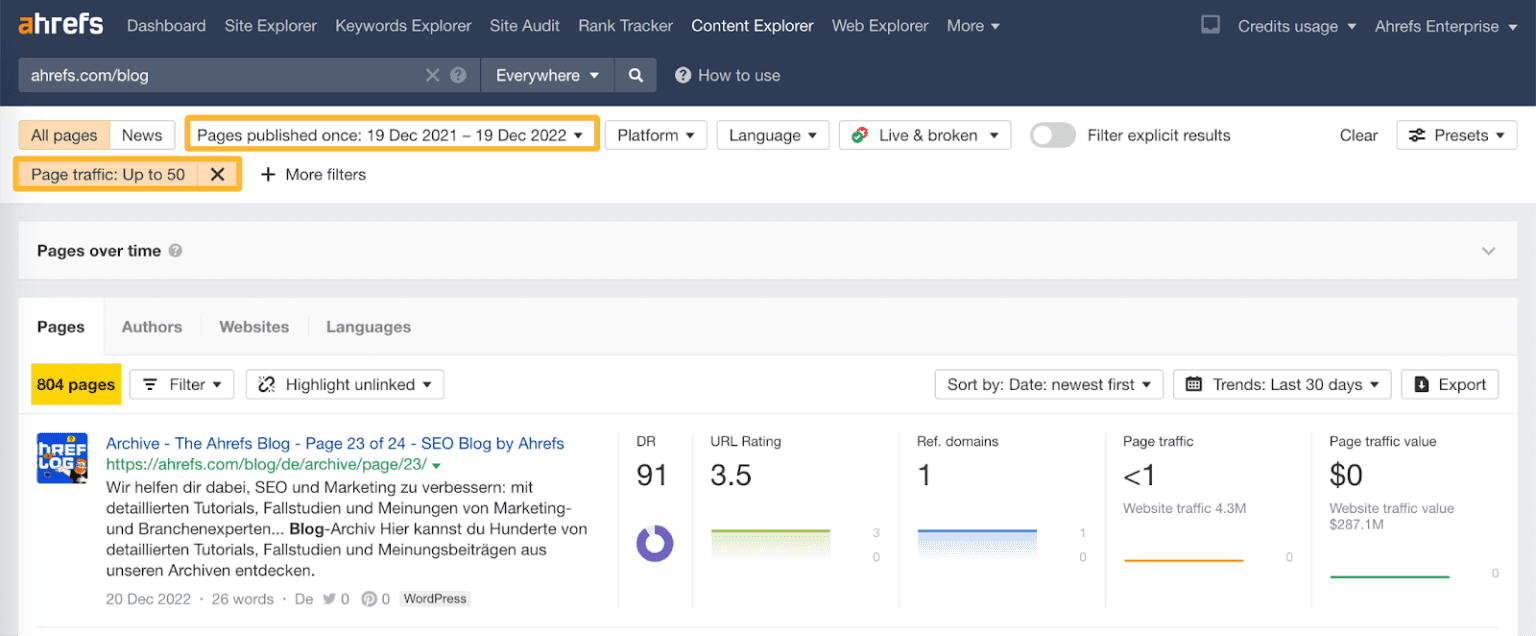Open the Filter dropdown near 804 pages
This screenshot has height=636, width=1536.
(182, 384)
